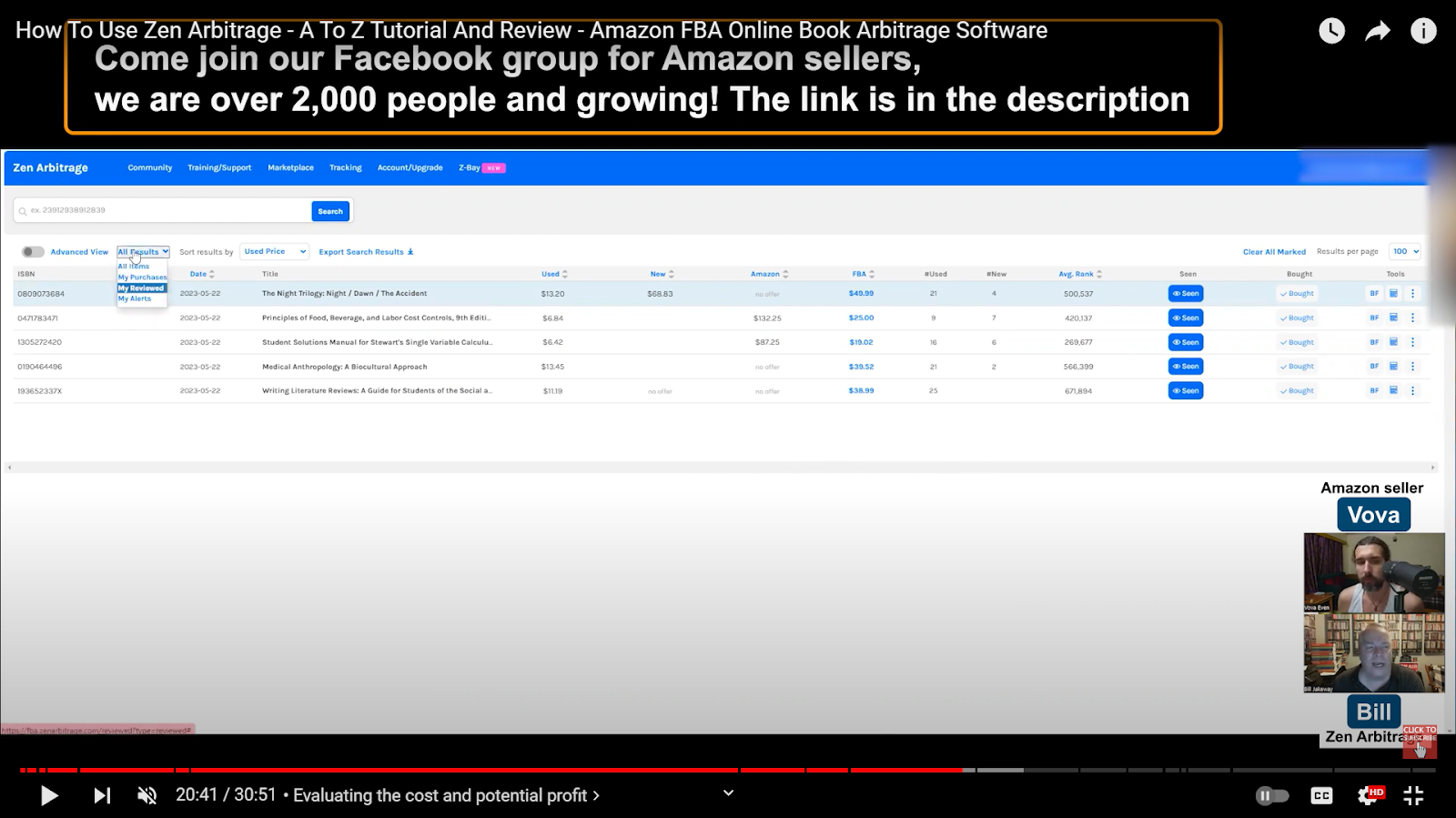Play the YouTube video
The image size is (1456, 818).
click(49, 795)
